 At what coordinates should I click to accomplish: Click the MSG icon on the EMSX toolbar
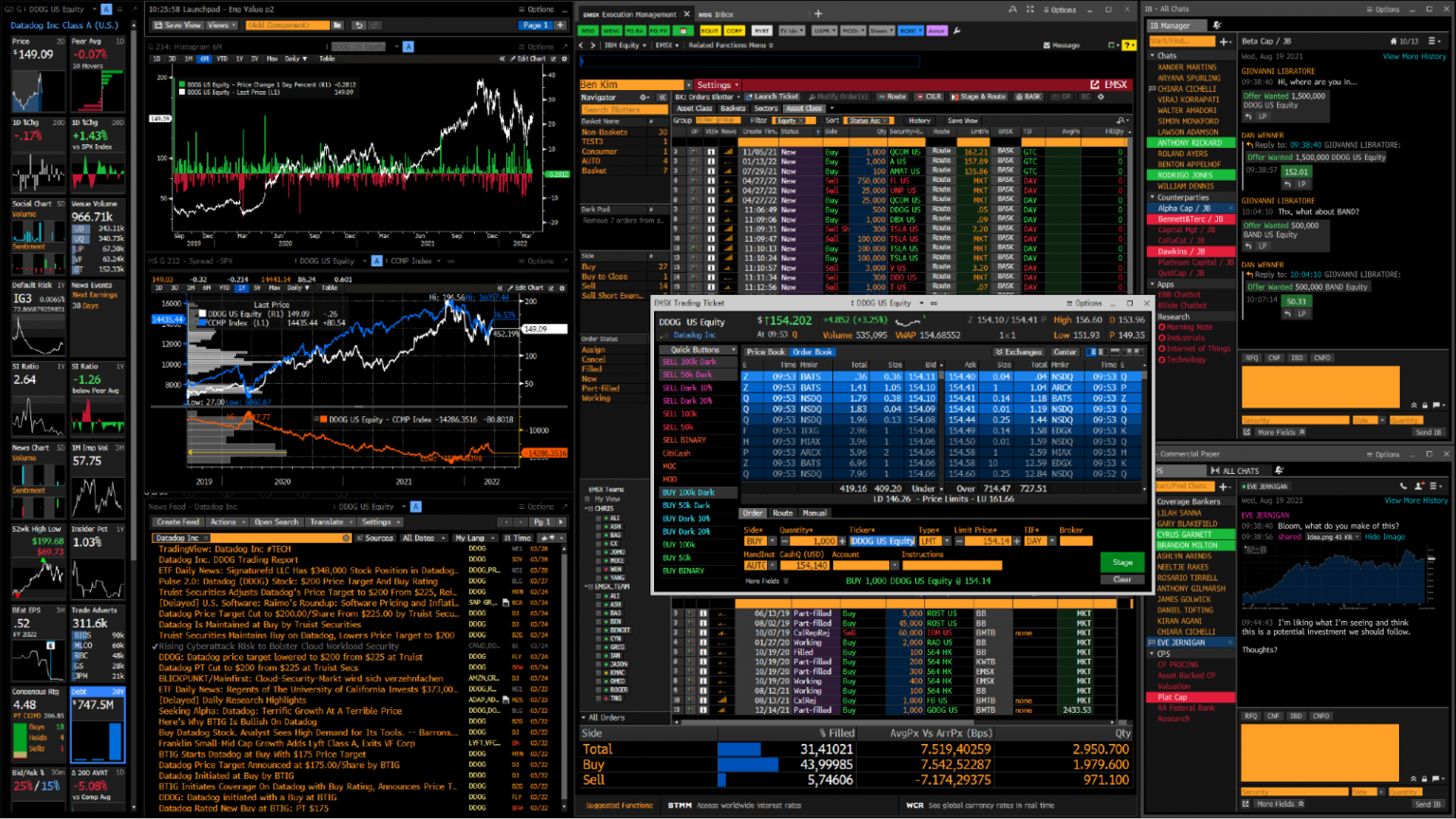tap(590, 30)
